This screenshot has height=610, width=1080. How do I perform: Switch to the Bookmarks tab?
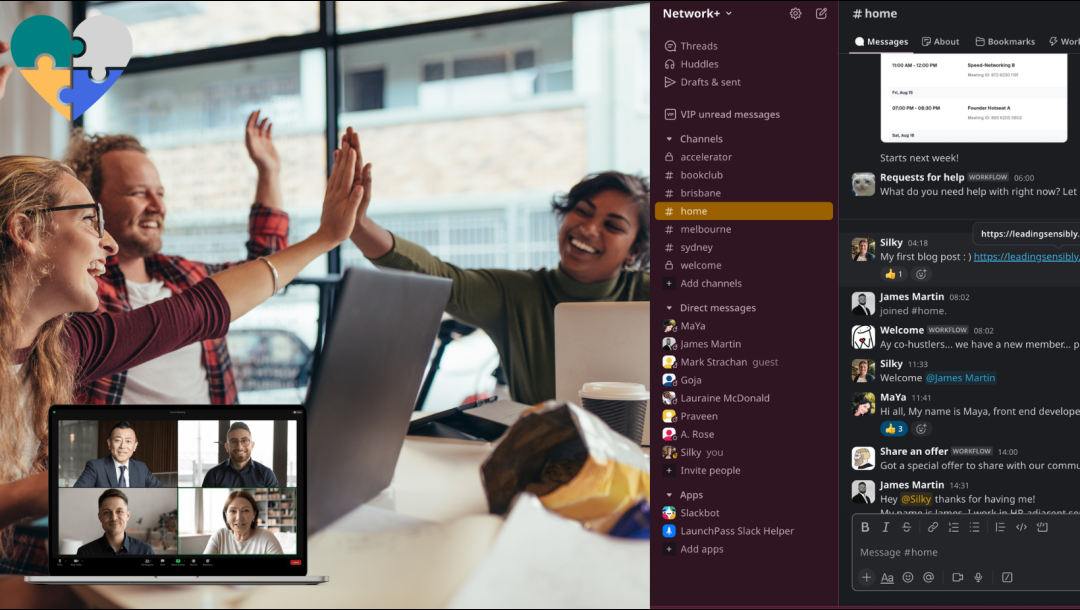pyautogui.click(x=1005, y=41)
